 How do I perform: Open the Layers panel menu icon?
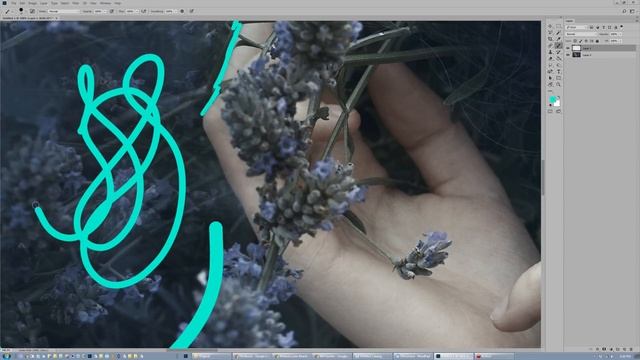point(637,21)
